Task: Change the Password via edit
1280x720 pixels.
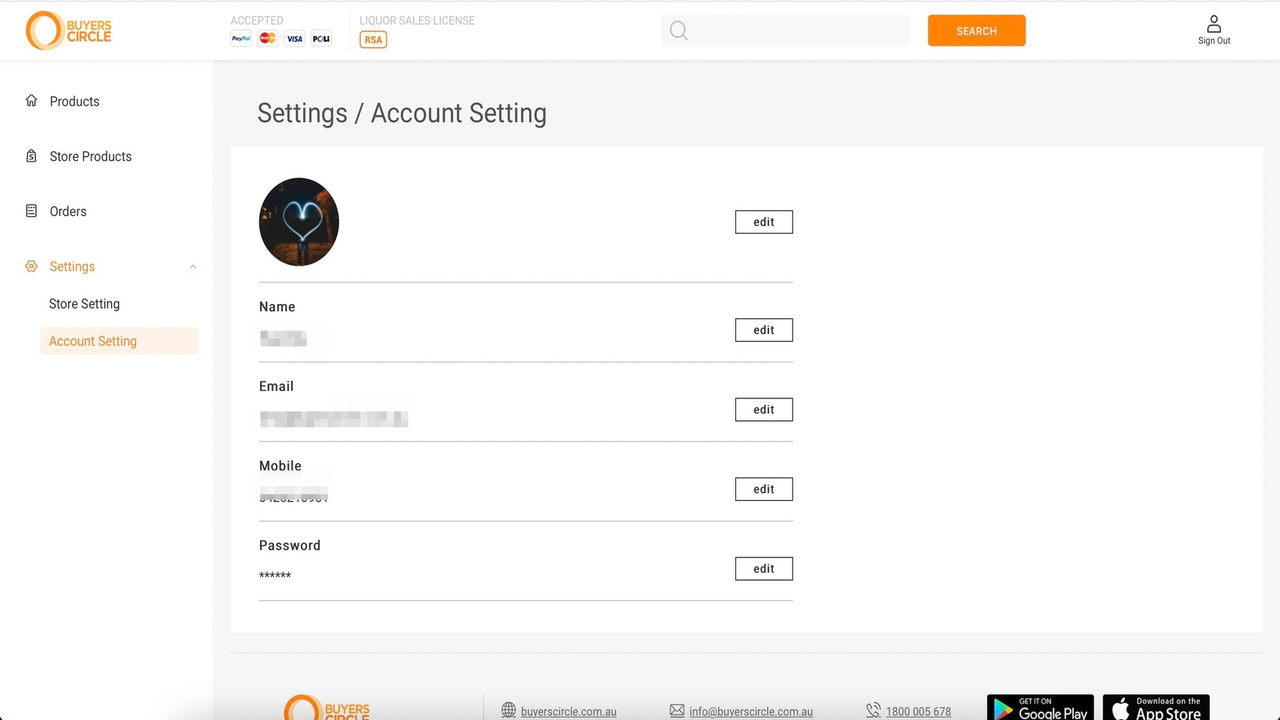Action: (x=763, y=568)
